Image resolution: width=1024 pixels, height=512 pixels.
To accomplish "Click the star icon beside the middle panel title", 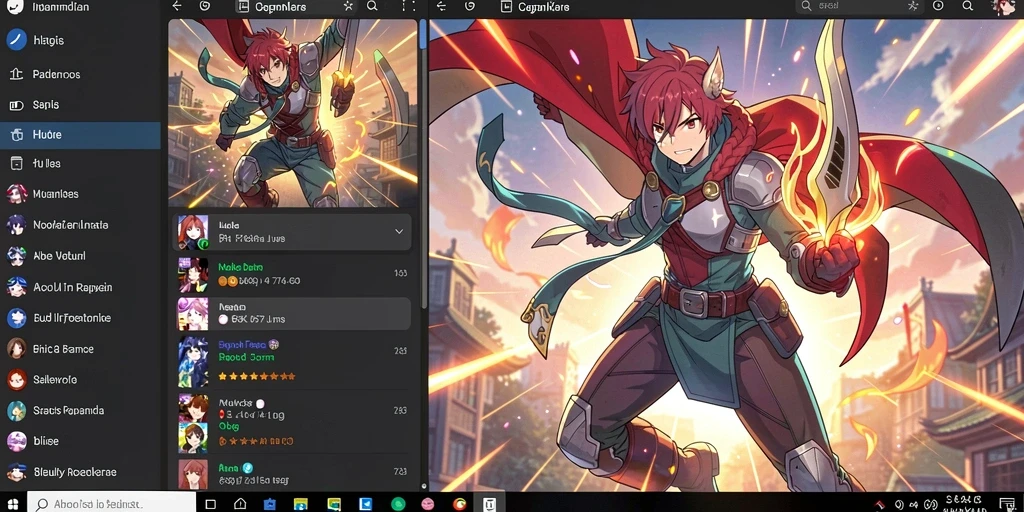I will click(348, 7).
